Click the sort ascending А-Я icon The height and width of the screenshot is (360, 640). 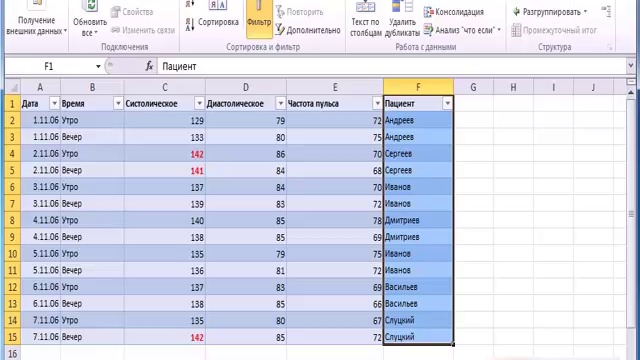(x=190, y=4)
